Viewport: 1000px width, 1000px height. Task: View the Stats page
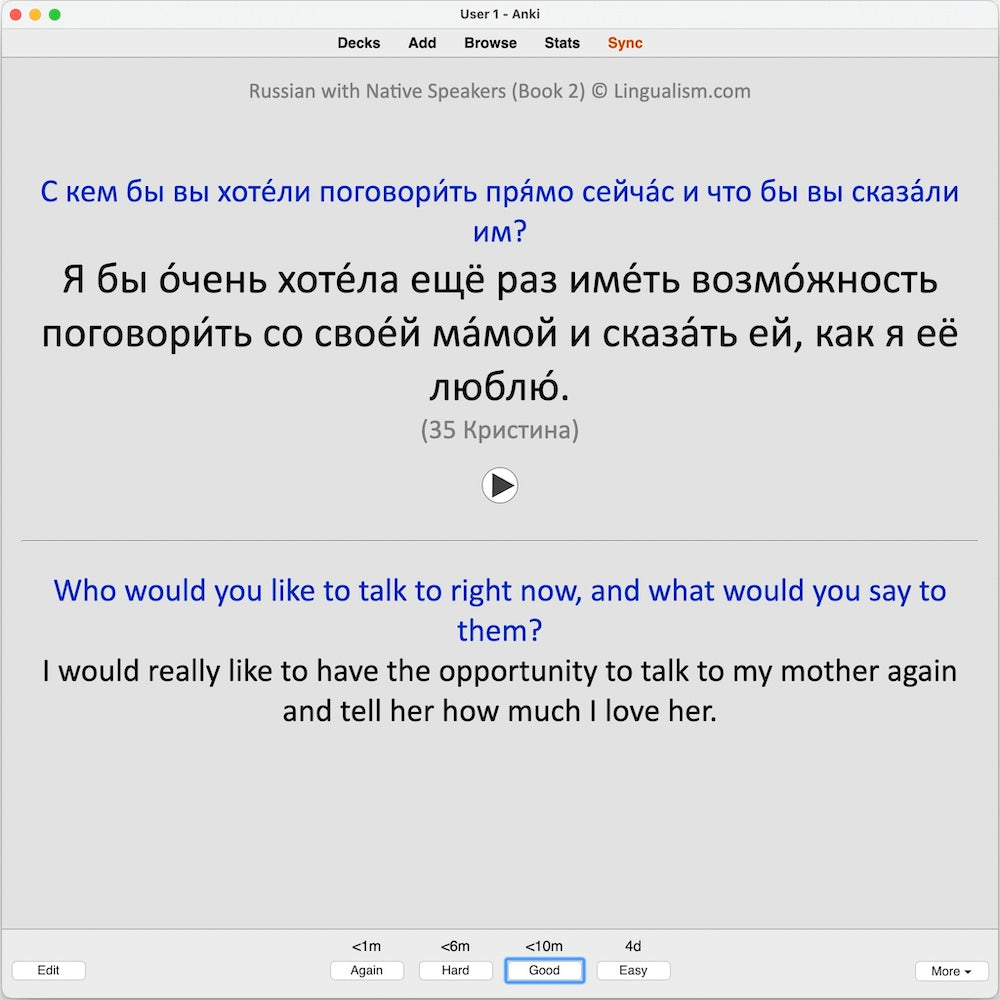point(562,43)
